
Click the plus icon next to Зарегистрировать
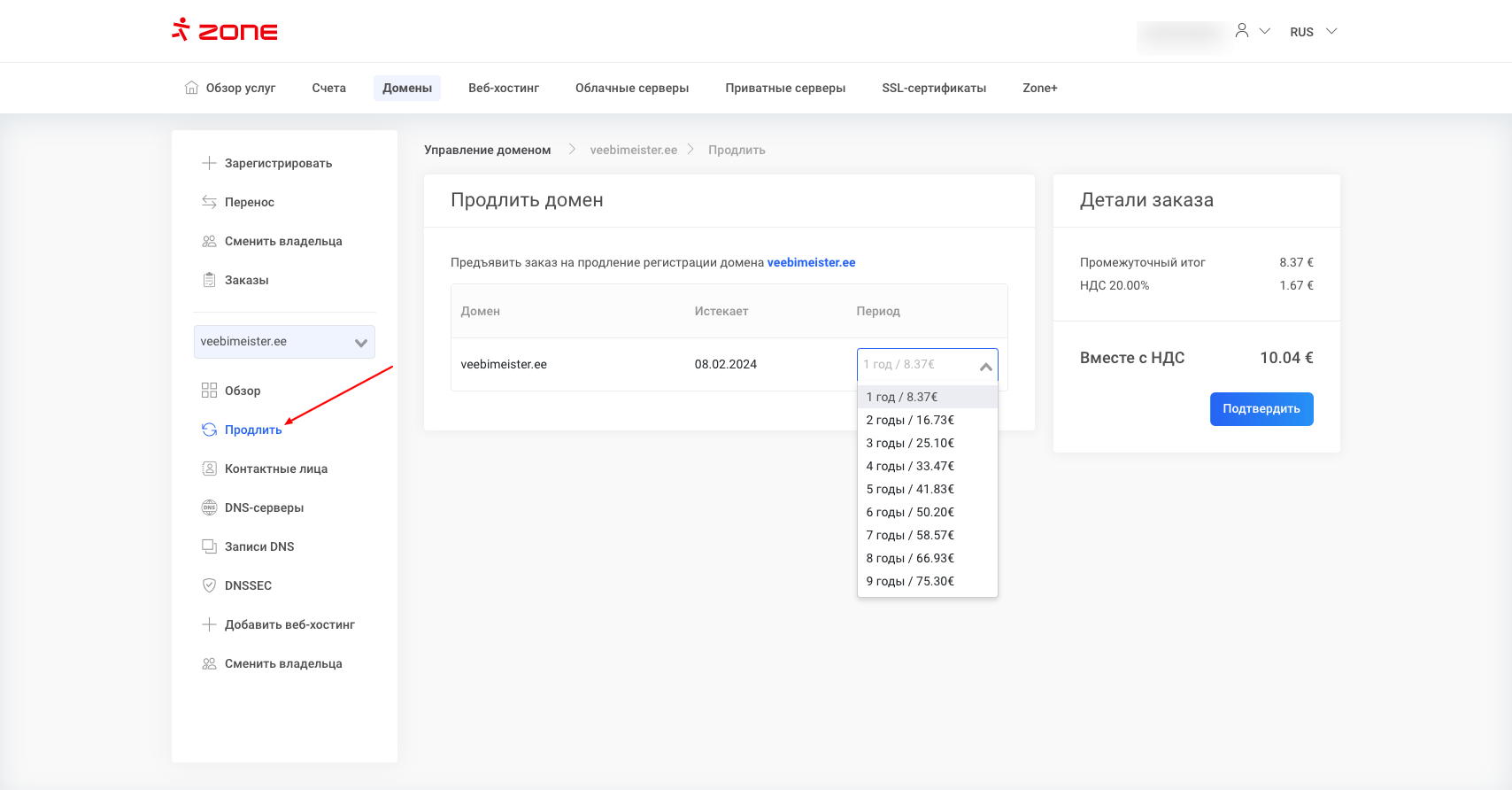click(209, 163)
